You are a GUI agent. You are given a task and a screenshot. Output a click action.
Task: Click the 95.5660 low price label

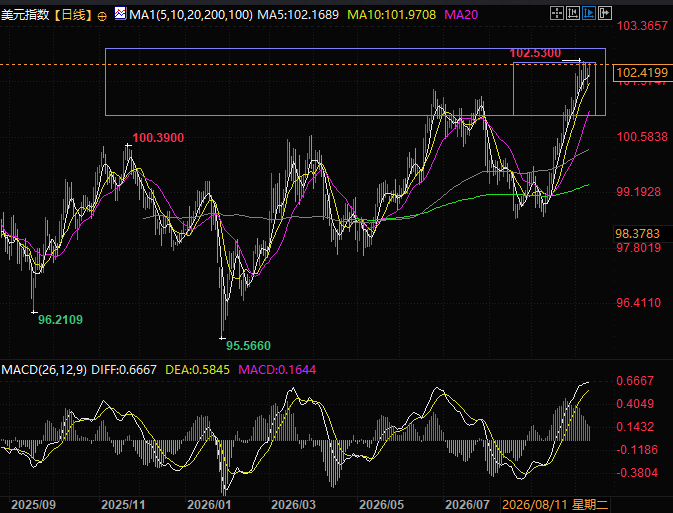pyautogui.click(x=248, y=346)
